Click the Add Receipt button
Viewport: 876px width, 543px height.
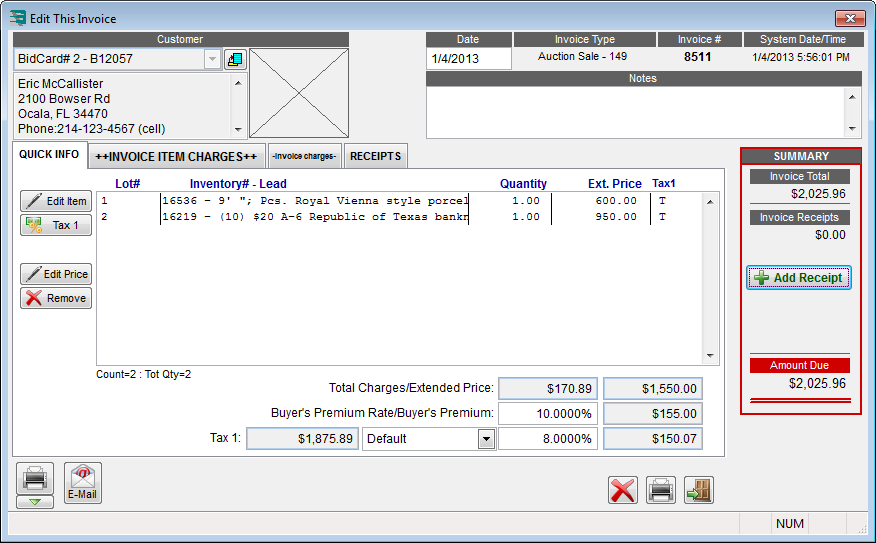click(x=799, y=278)
